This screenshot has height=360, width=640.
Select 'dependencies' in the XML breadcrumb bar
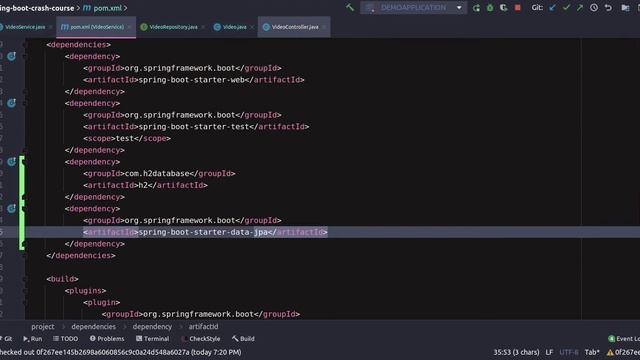click(x=93, y=327)
